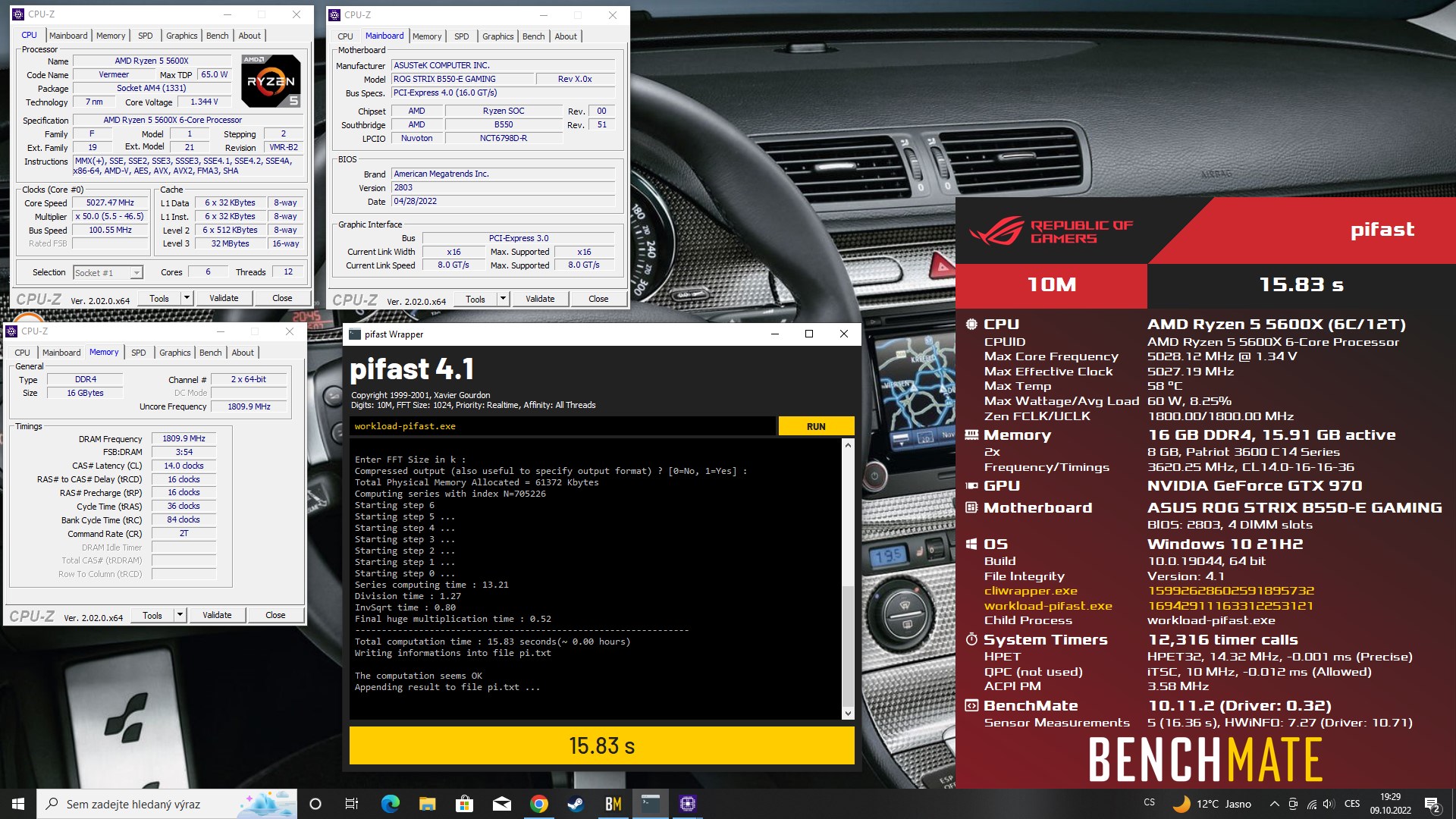Open About tab in CPU-Z Memory window

[x=243, y=353]
